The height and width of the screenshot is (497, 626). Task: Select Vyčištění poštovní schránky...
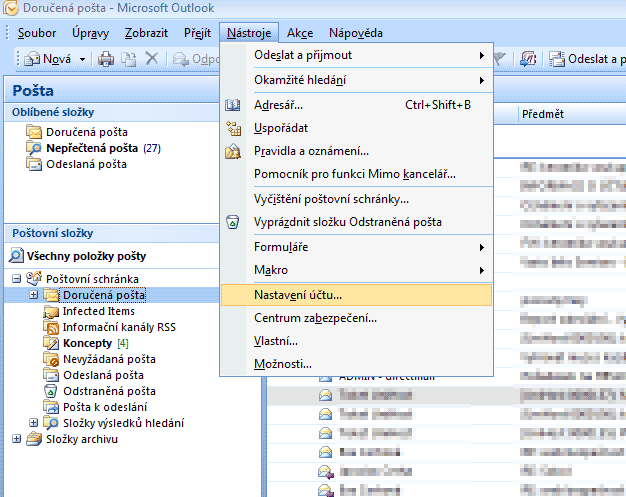[357, 199]
